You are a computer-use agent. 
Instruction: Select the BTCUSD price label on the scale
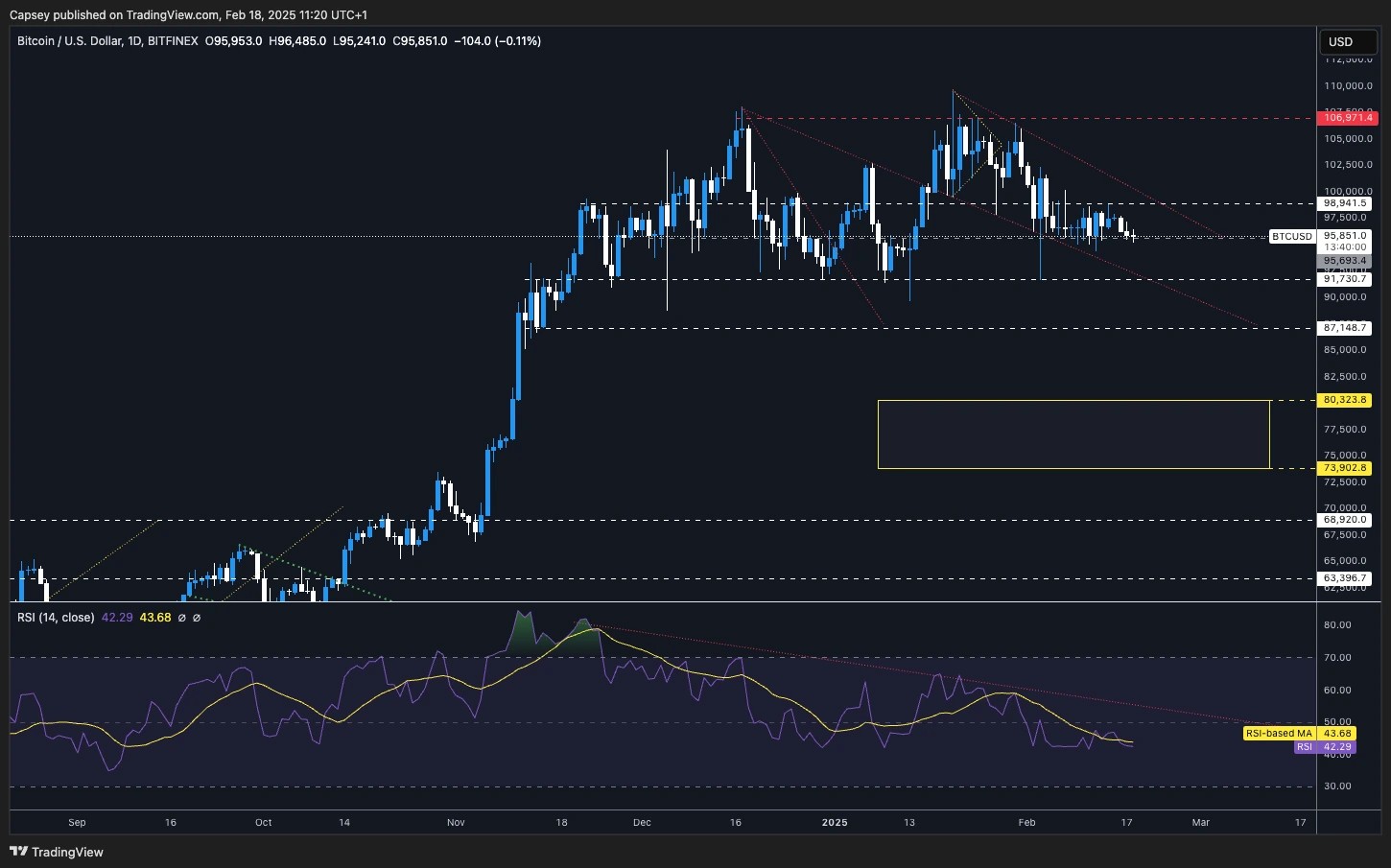[x=1291, y=236]
